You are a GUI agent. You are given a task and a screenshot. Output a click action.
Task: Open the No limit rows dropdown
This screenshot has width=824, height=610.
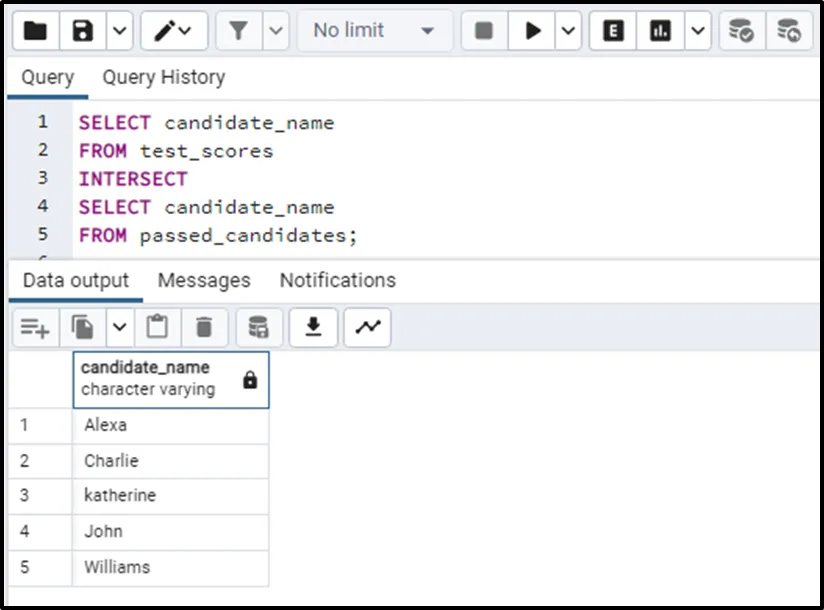375,31
